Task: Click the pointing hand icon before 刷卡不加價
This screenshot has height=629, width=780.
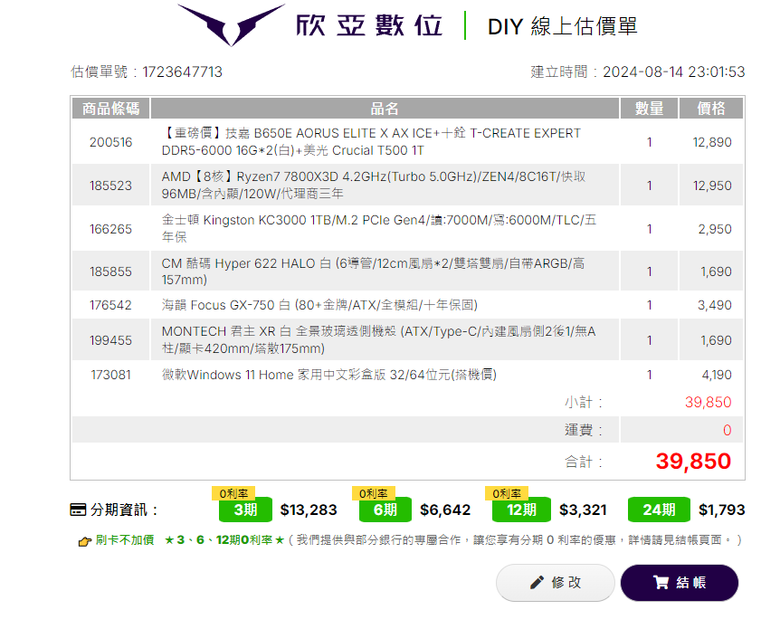Action: coord(85,541)
